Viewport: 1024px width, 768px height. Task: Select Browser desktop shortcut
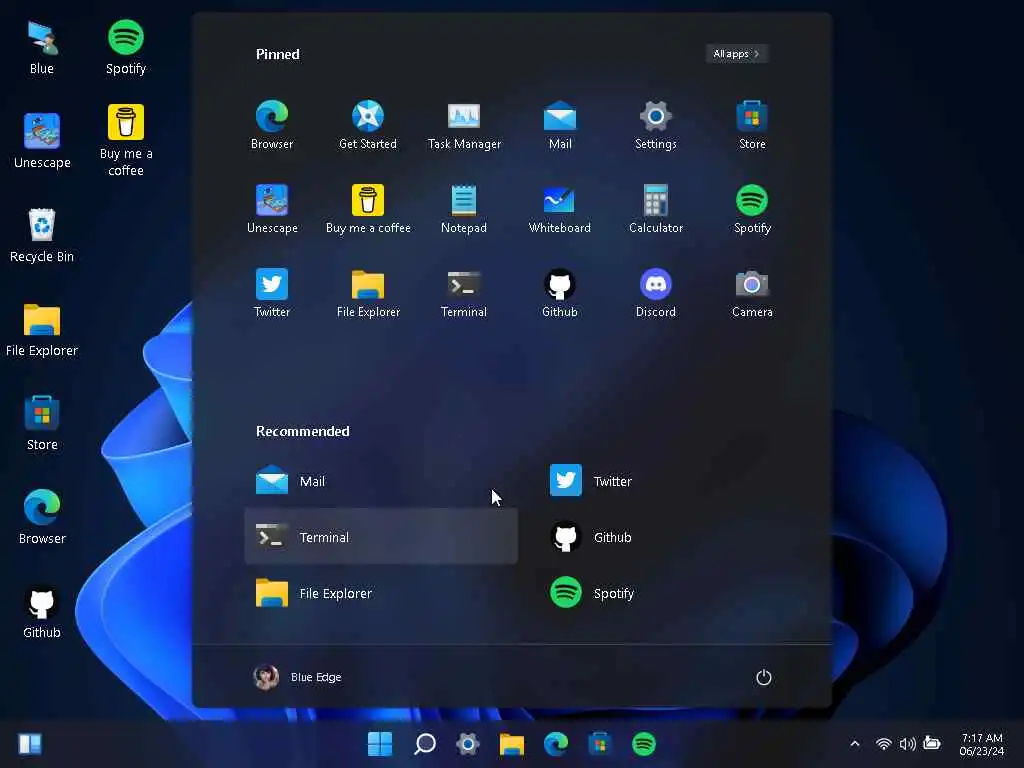coord(42,517)
